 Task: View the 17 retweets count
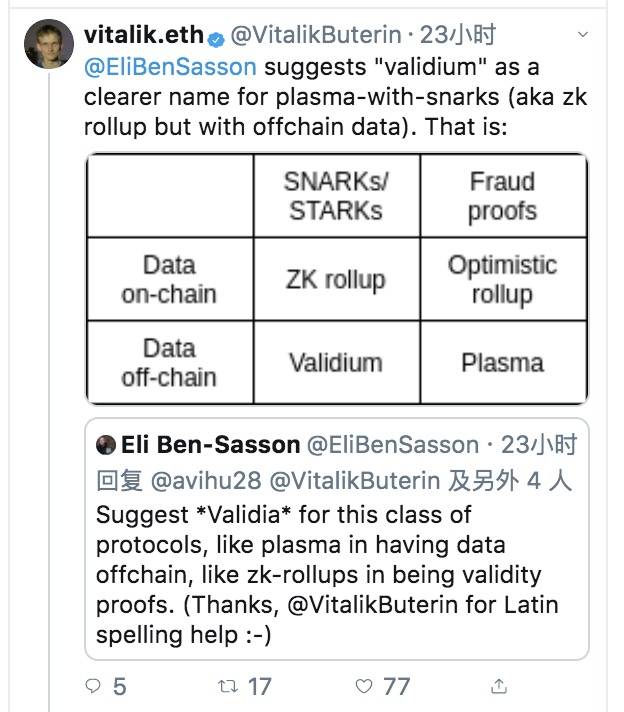(x=260, y=686)
